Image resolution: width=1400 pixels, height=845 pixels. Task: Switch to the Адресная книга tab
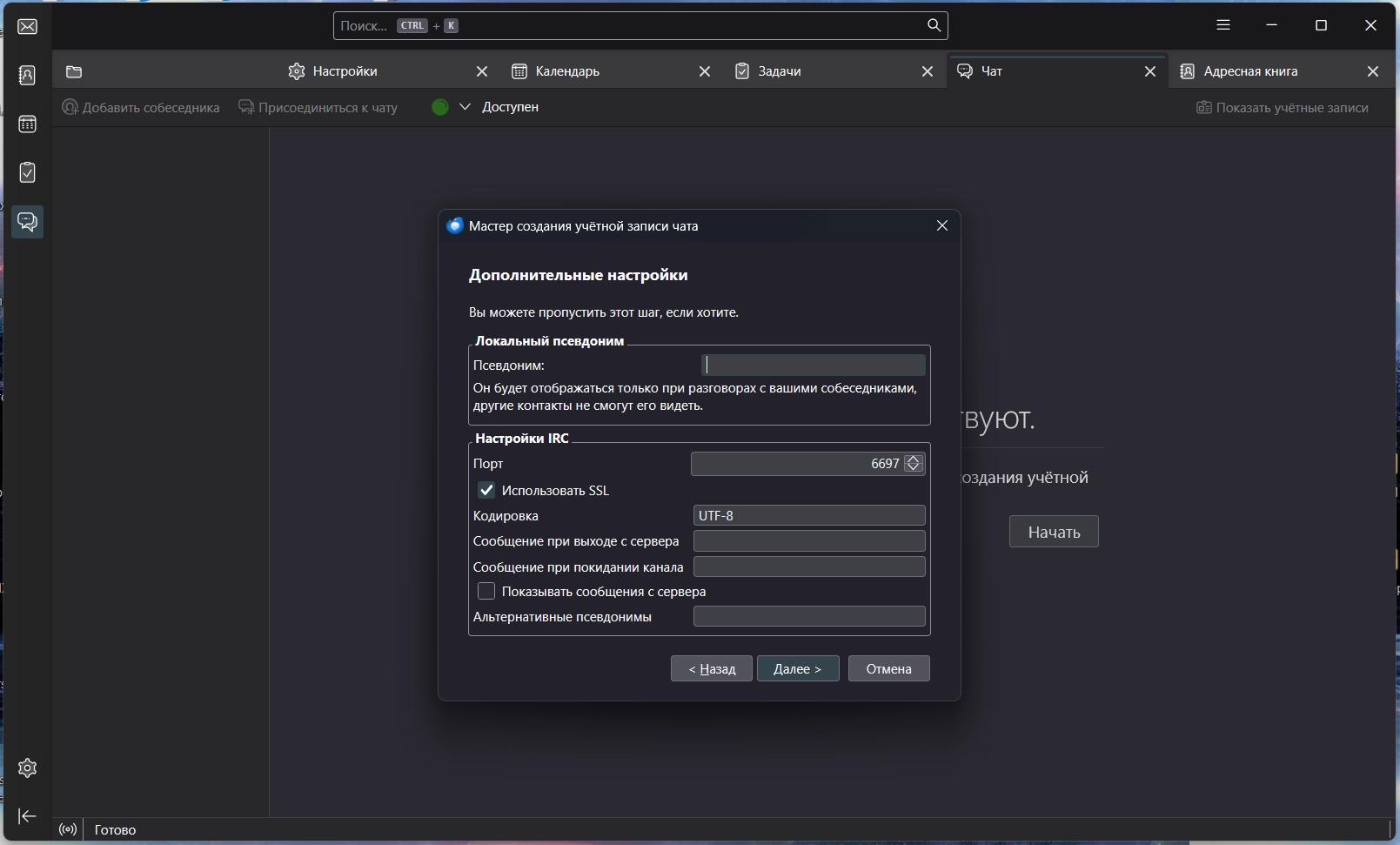click(1279, 71)
